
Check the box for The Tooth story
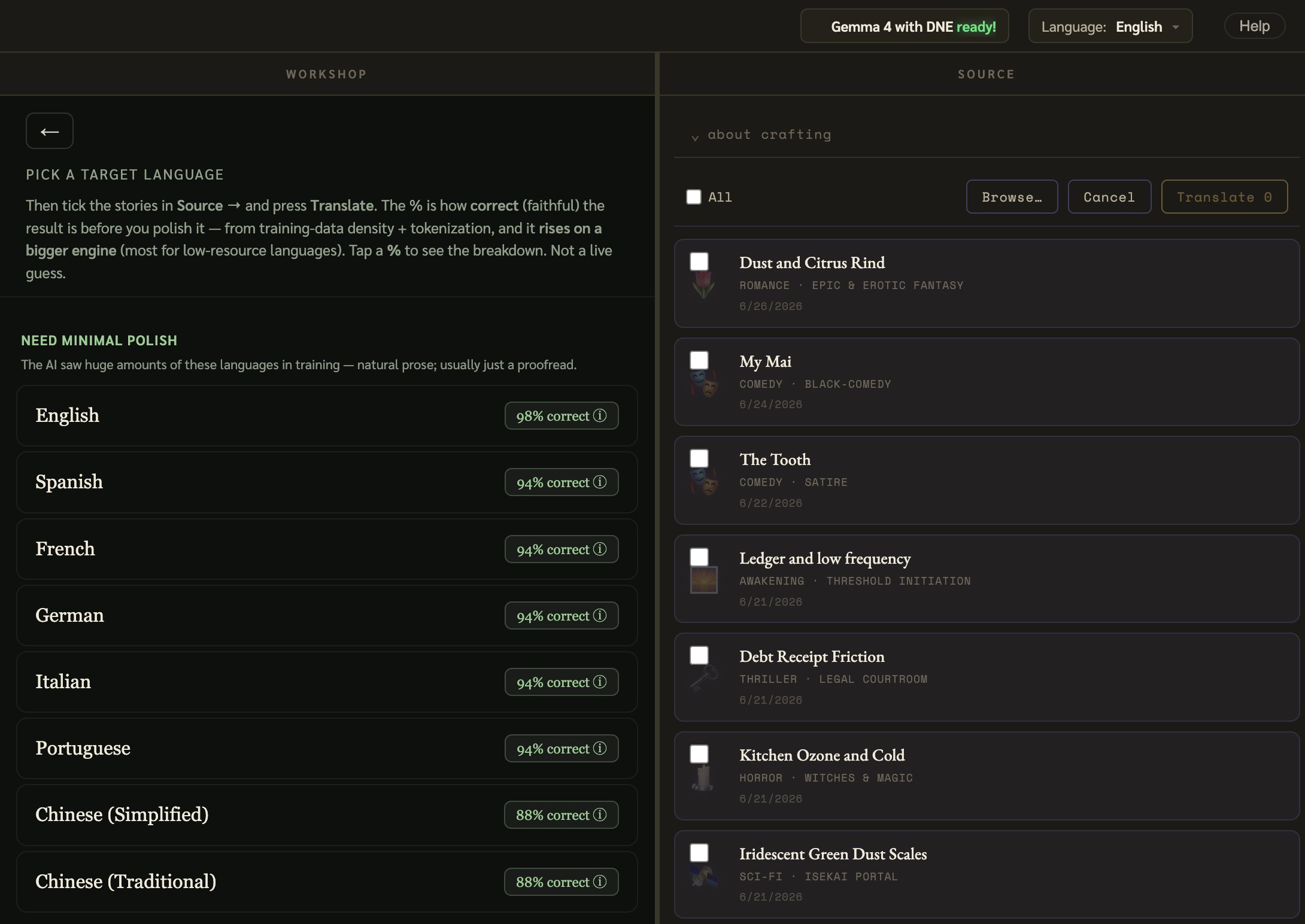(699, 458)
